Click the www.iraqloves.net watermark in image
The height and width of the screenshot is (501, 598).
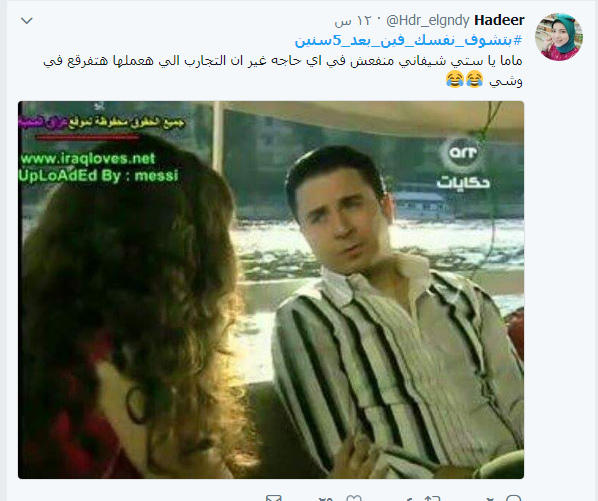(x=88, y=159)
